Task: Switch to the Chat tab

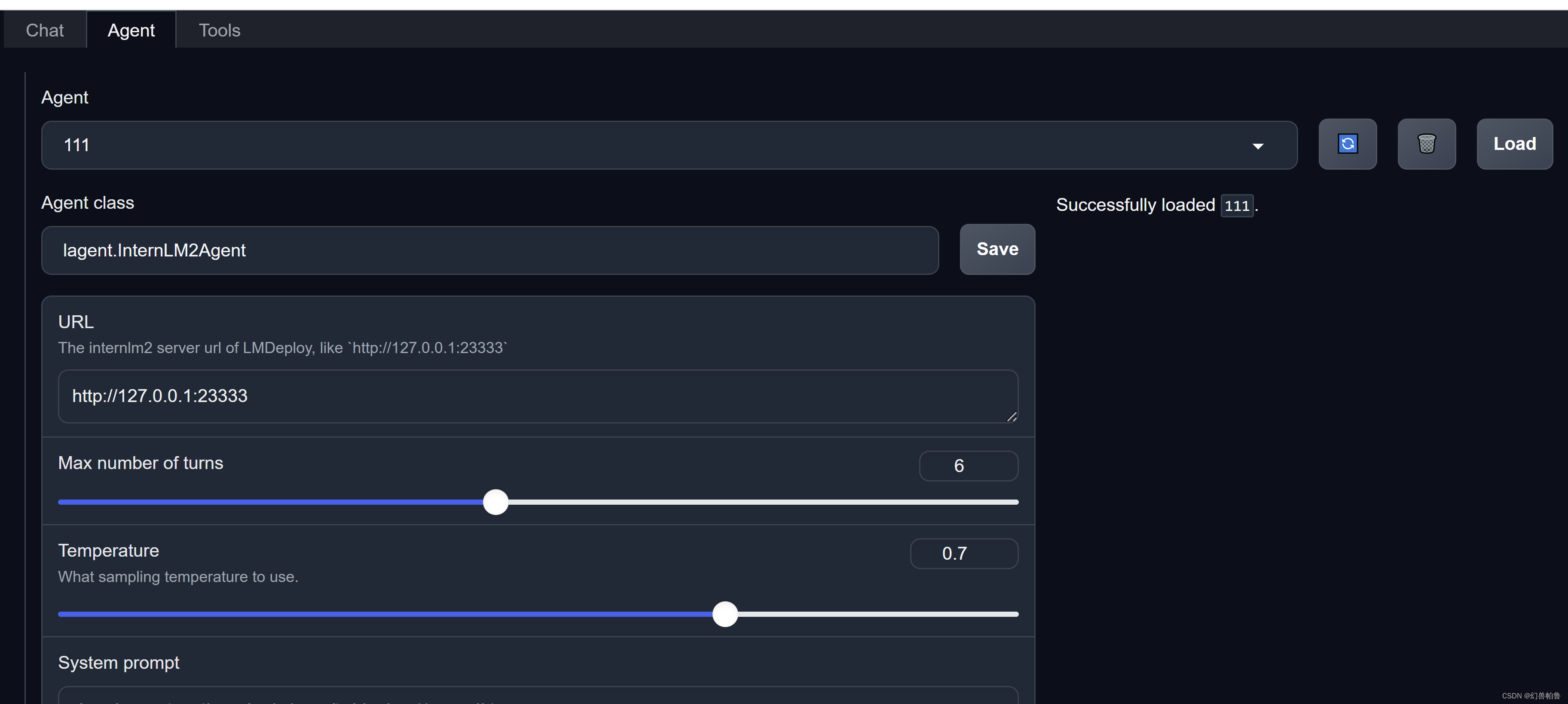Action: (x=44, y=30)
